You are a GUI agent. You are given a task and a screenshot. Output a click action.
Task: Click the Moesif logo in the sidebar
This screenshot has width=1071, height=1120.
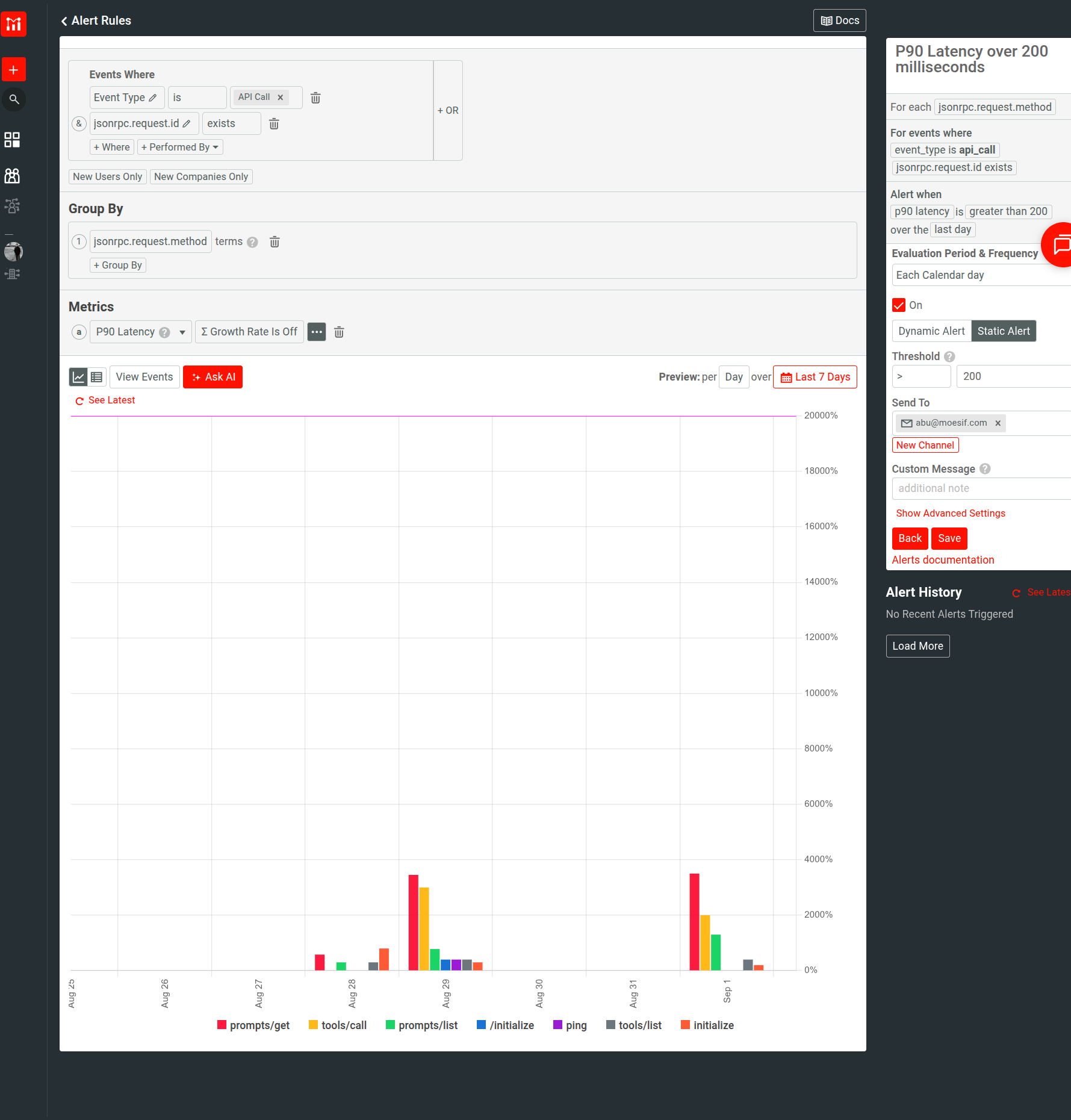click(x=13, y=24)
